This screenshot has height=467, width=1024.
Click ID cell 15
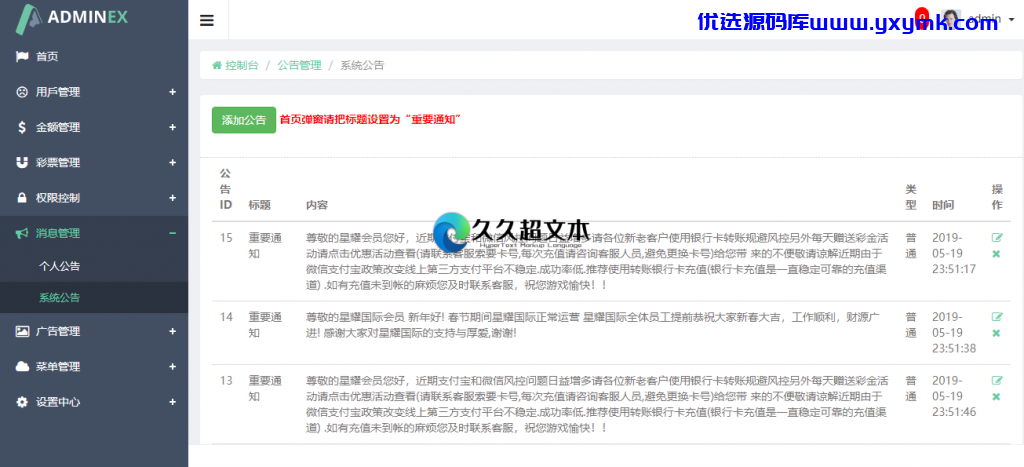click(226, 238)
